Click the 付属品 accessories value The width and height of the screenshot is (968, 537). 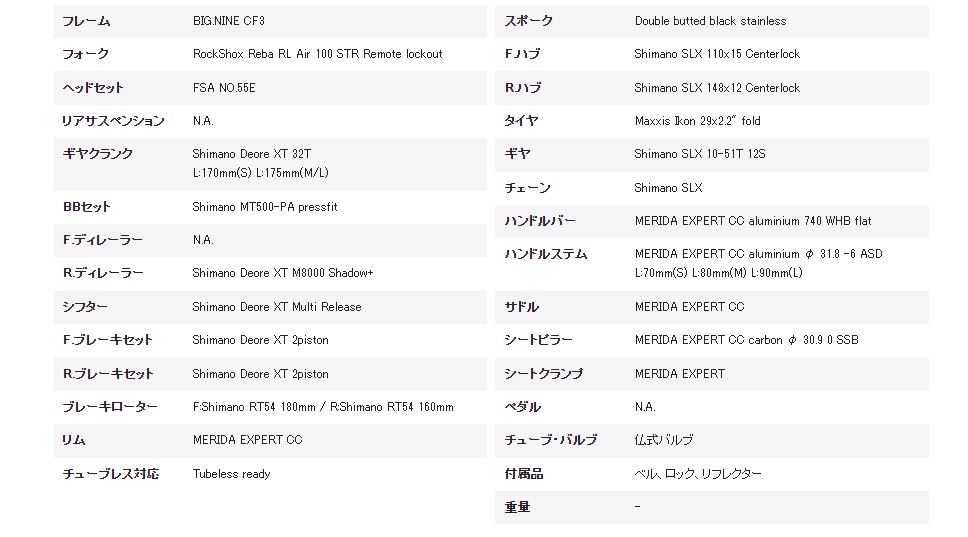pyautogui.click(x=698, y=474)
